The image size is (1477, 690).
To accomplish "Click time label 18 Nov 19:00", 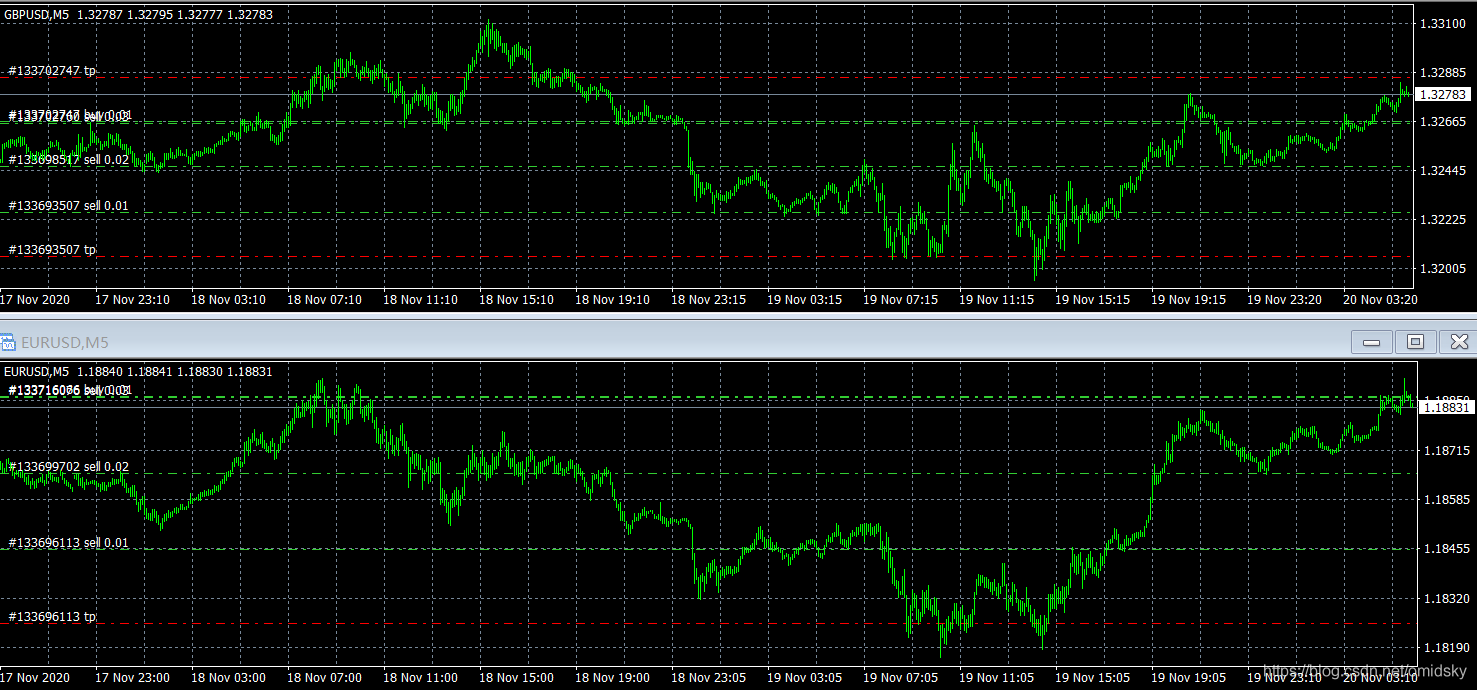I will (612, 678).
